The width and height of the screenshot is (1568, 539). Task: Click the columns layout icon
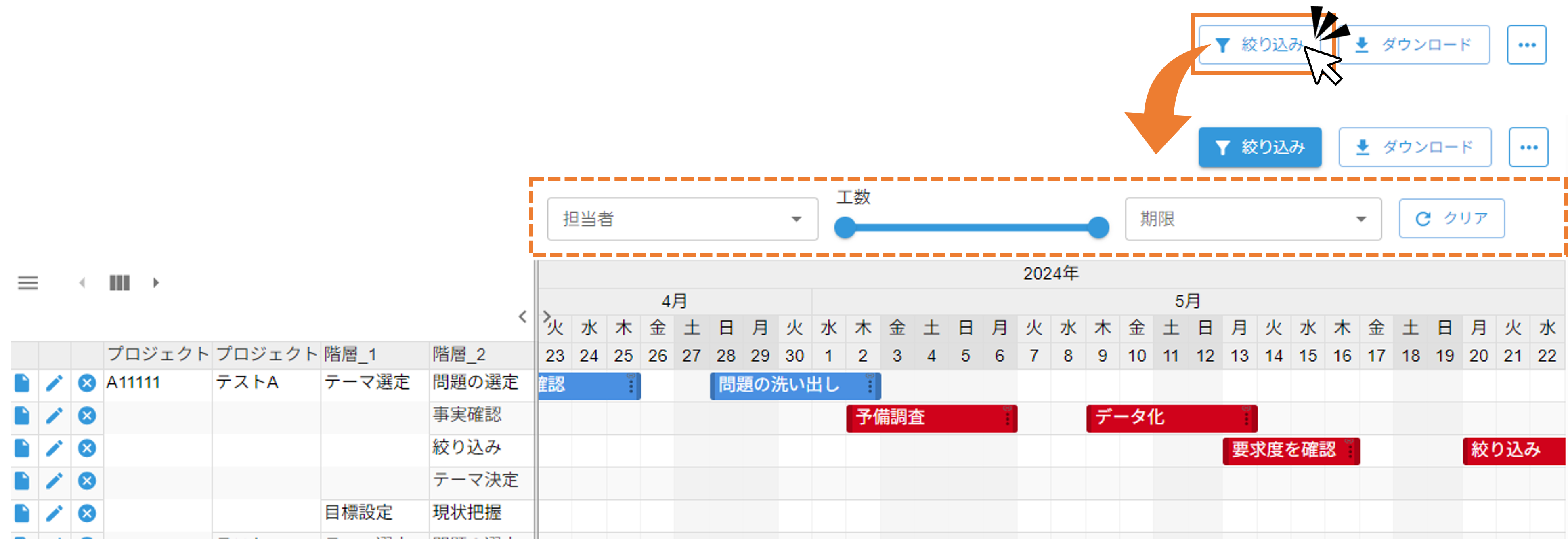click(x=119, y=282)
